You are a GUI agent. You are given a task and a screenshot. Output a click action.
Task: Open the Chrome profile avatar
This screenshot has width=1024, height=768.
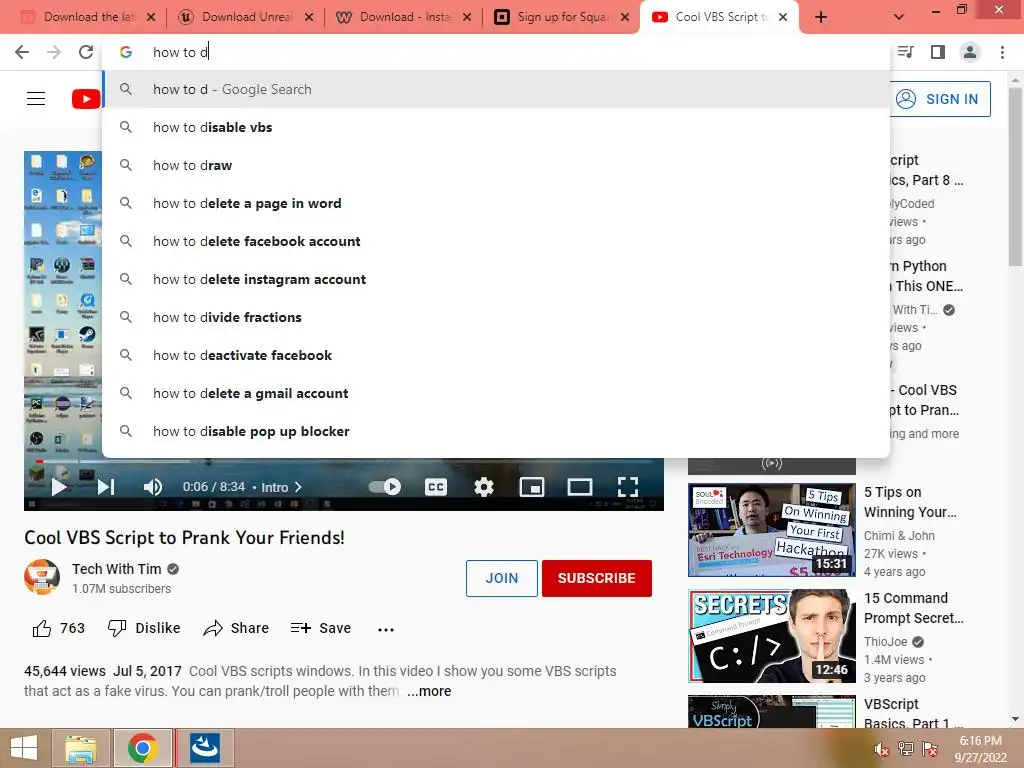pos(970,52)
